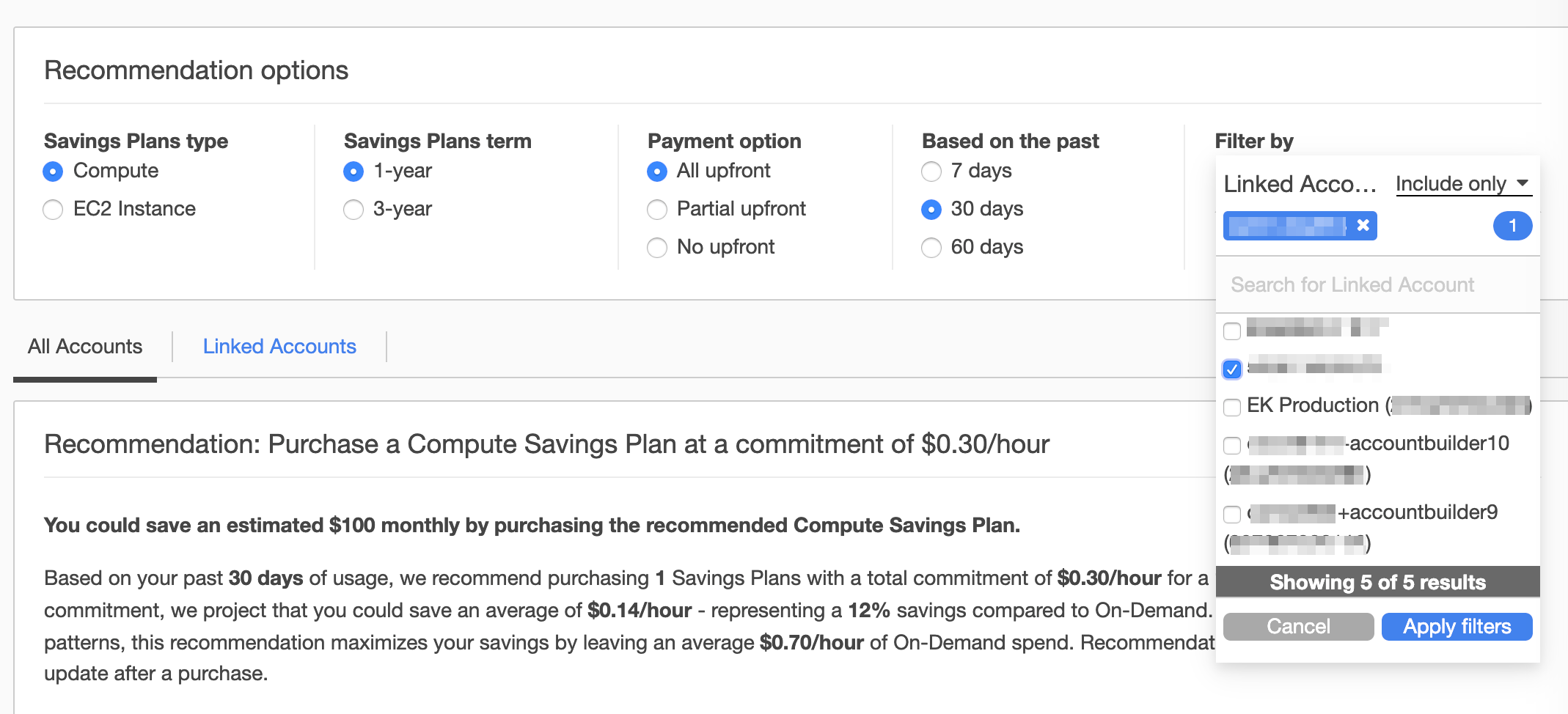1568x714 pixels.
Task: Check the accountbuilder9 account checkbox
Action: [x=1232, y=514]
